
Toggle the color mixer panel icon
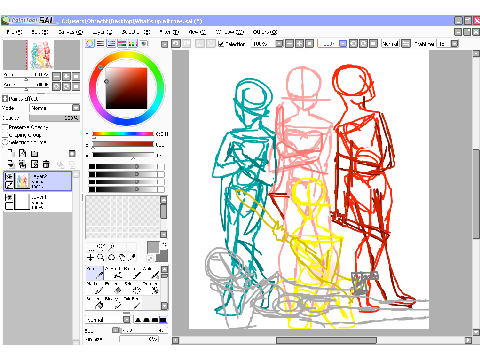(x=122, y=44)
